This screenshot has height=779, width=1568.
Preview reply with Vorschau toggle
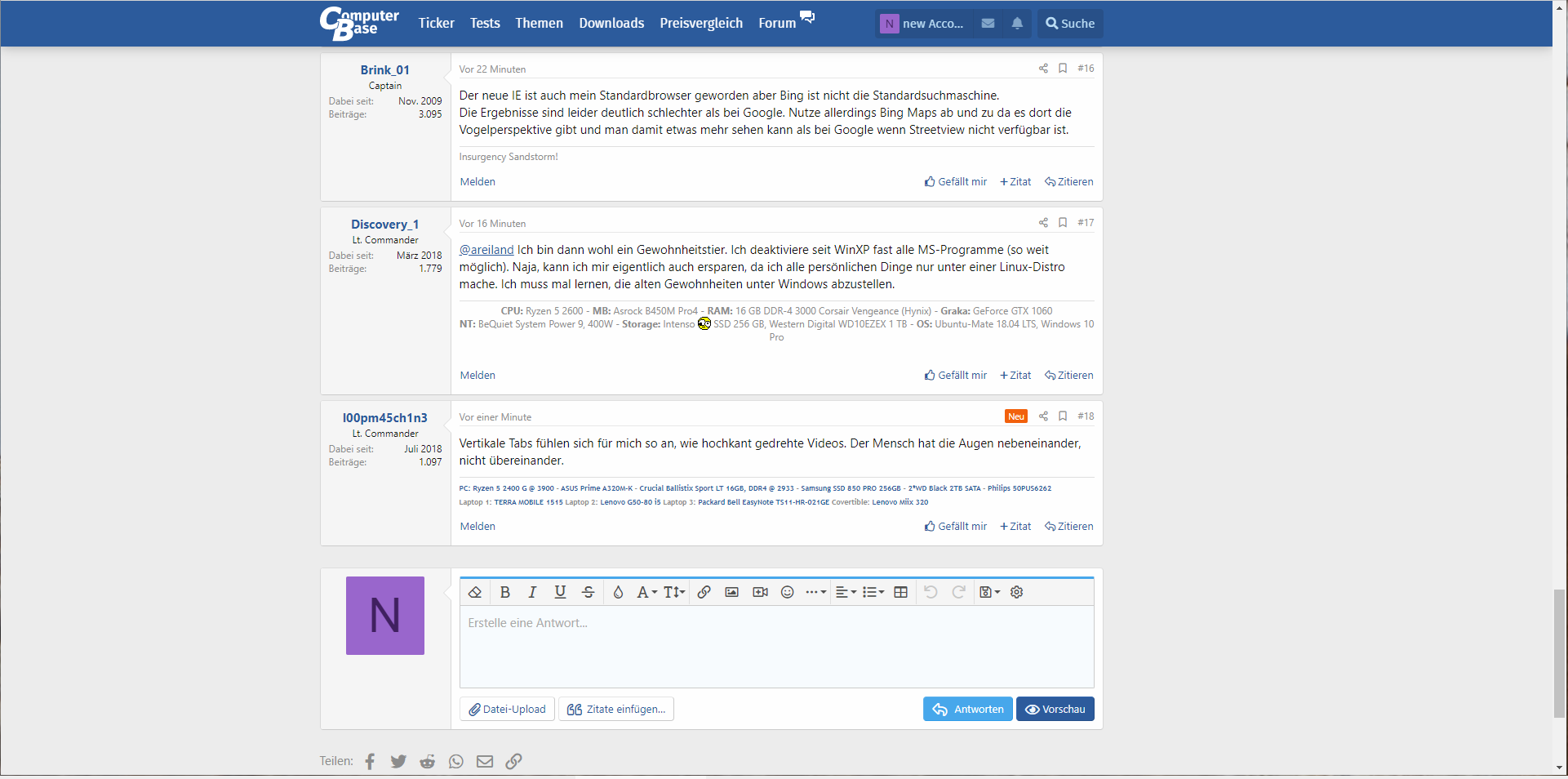point(1055,709)
